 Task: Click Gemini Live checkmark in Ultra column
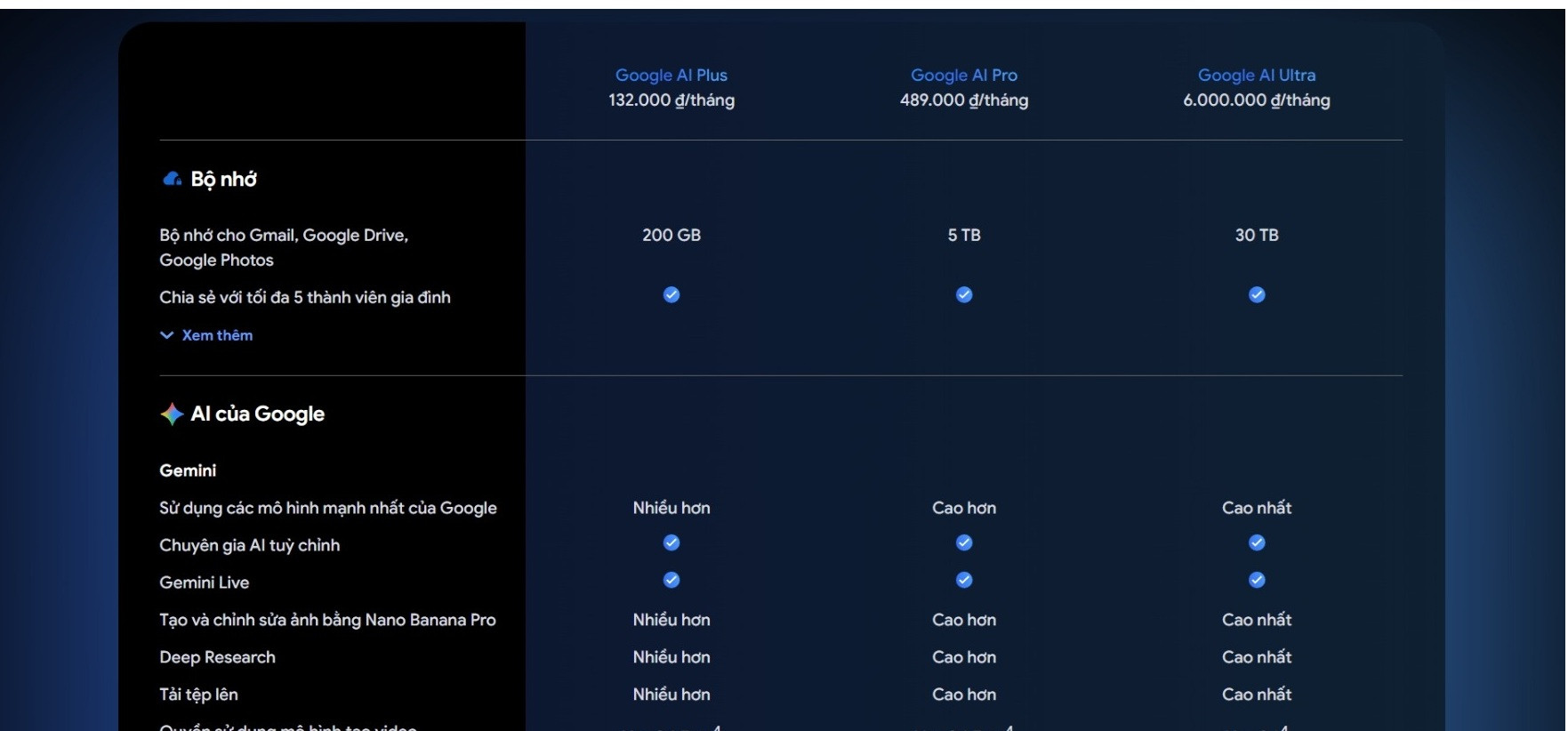coord(1257,581)
